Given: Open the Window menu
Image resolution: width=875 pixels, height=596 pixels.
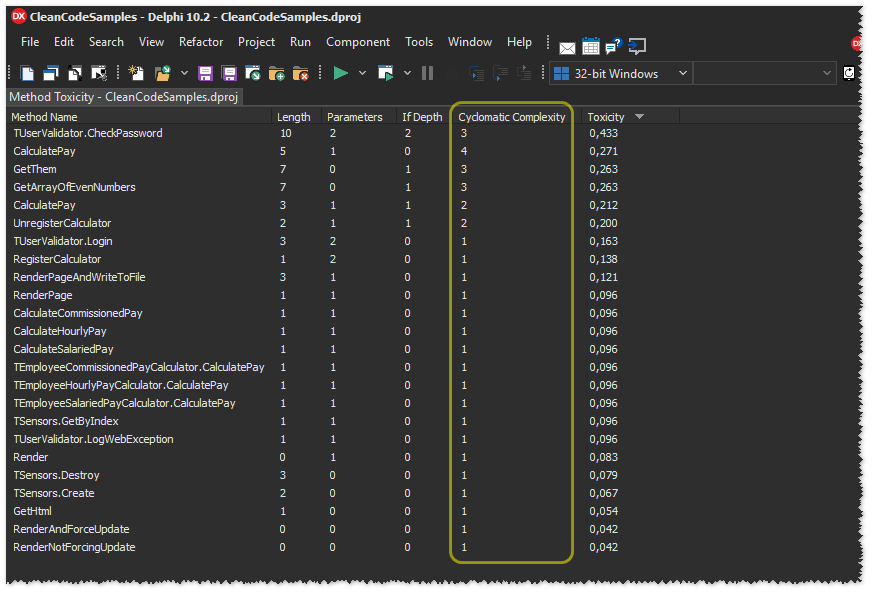Looking at the screenshot, I should click(470, 42).
